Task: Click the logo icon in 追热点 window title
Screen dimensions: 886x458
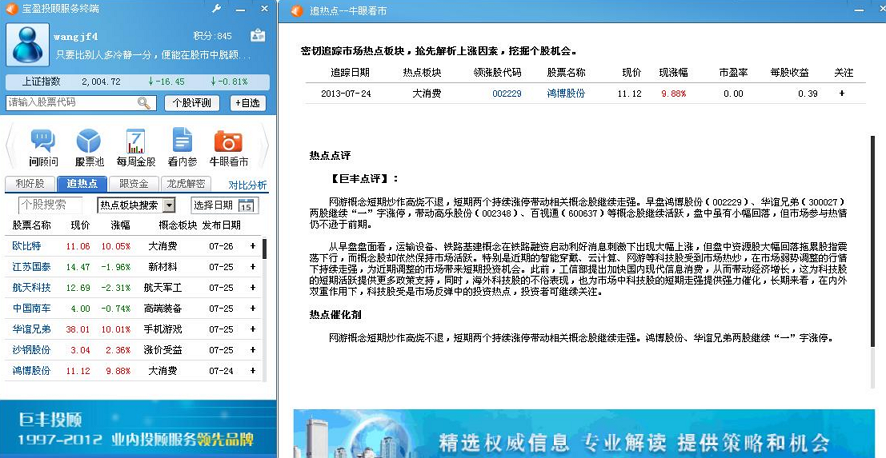Action: tap(296, 11)
